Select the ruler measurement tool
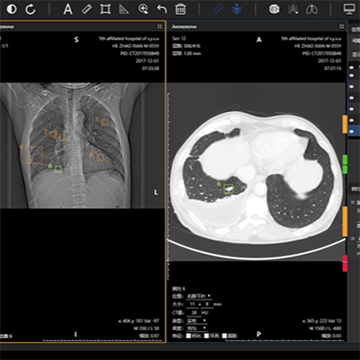The image size is (360, 360). (x=87, y=9)
